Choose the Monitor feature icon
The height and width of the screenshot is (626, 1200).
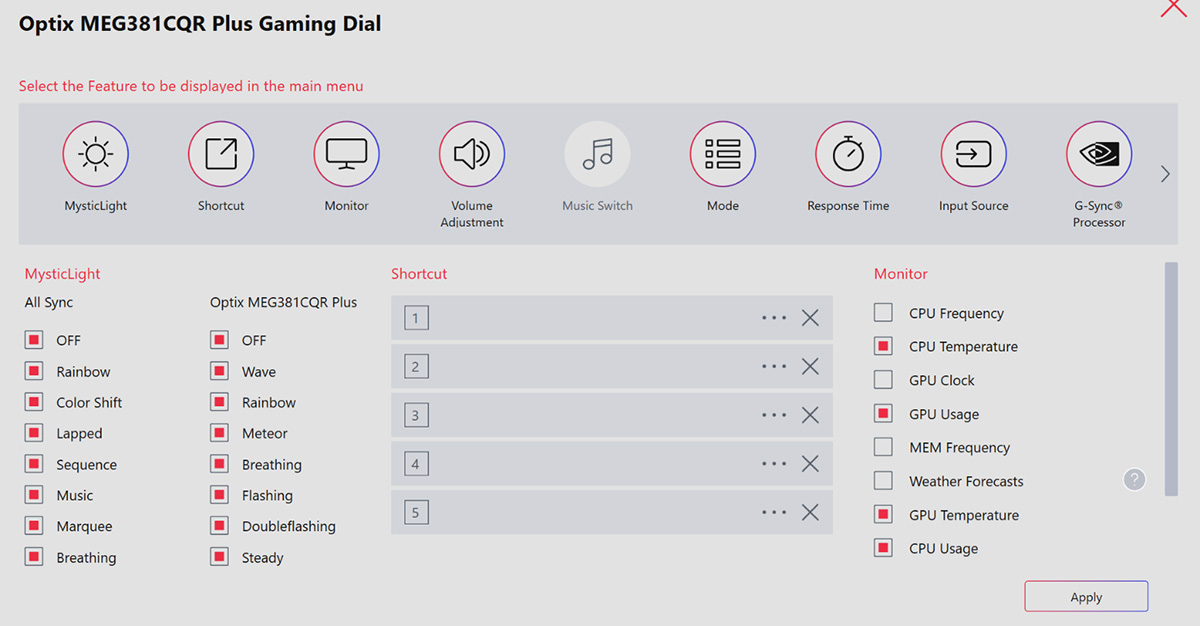click(347, 154)
